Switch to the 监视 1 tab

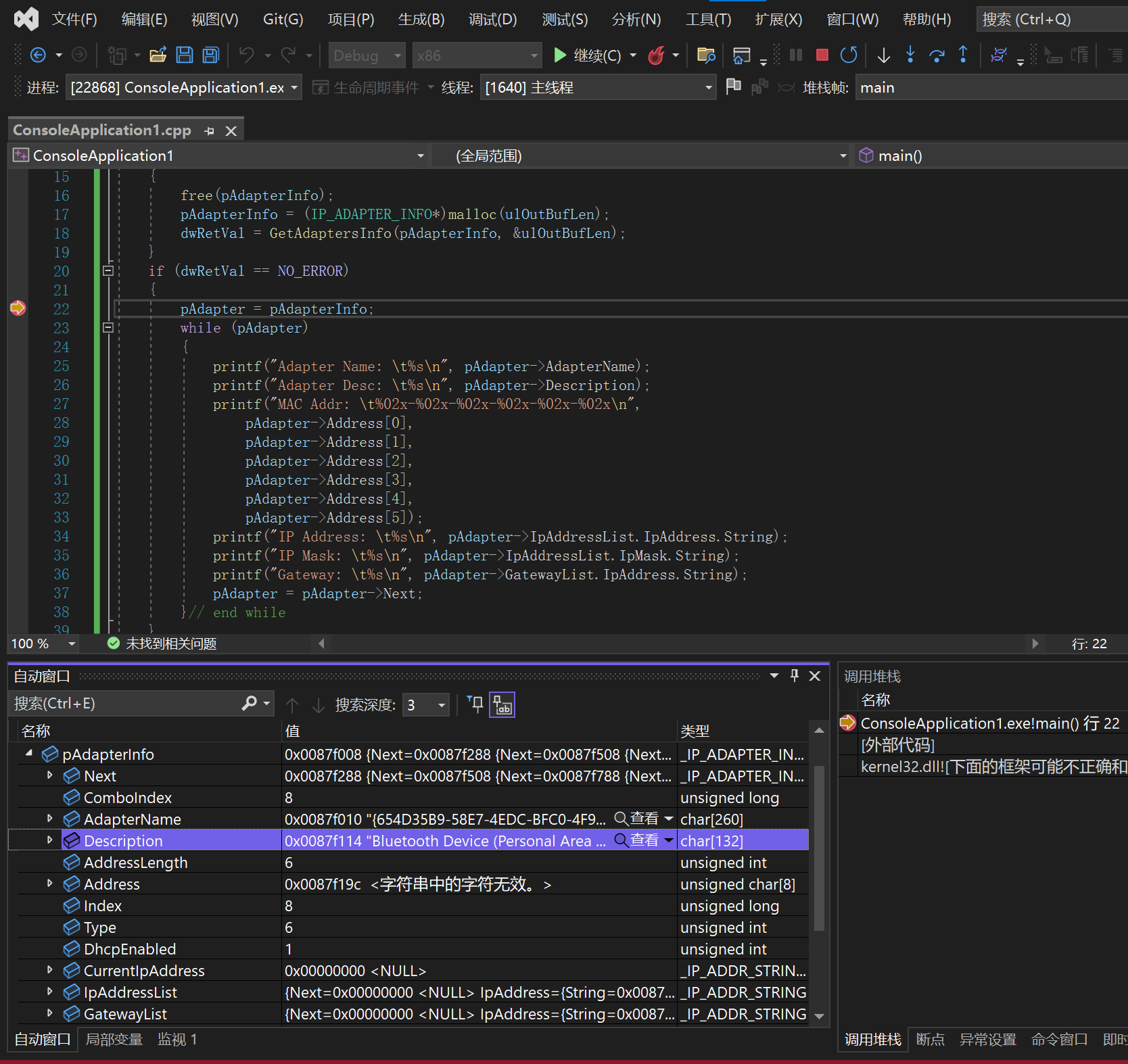(x=177, y=1039)
